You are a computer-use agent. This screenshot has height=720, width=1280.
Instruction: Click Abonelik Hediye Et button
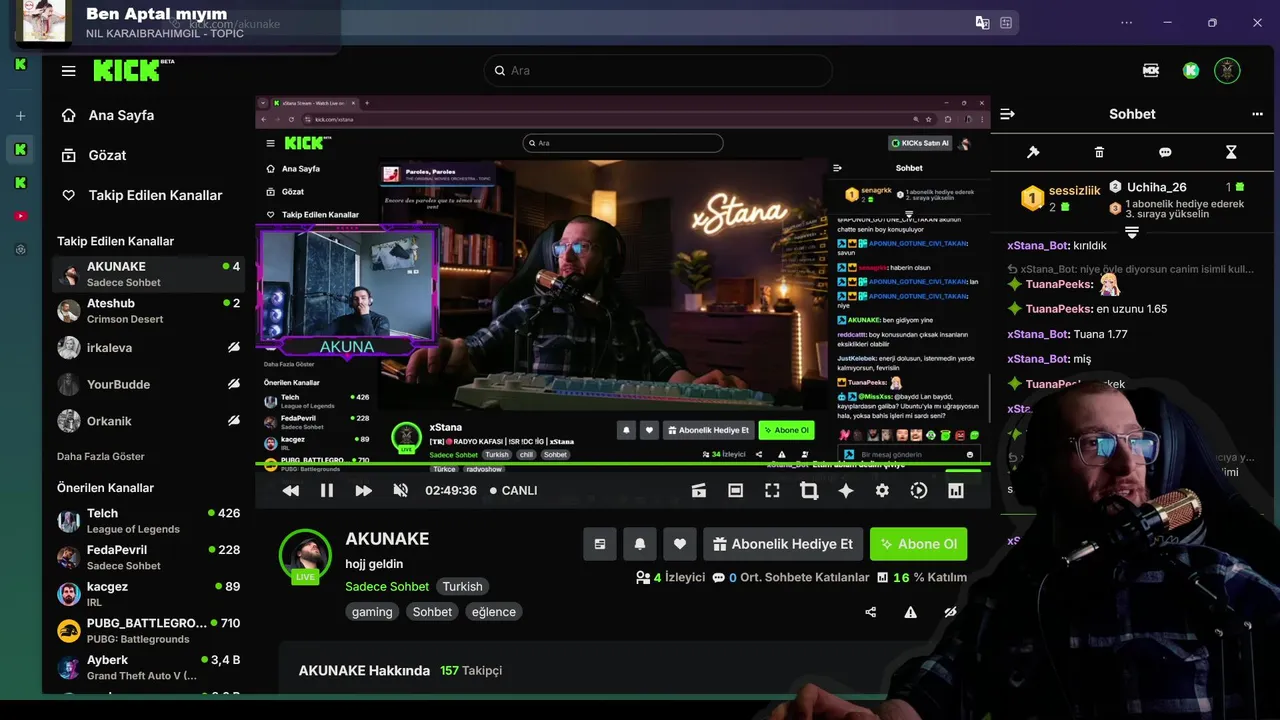point(783,544)
